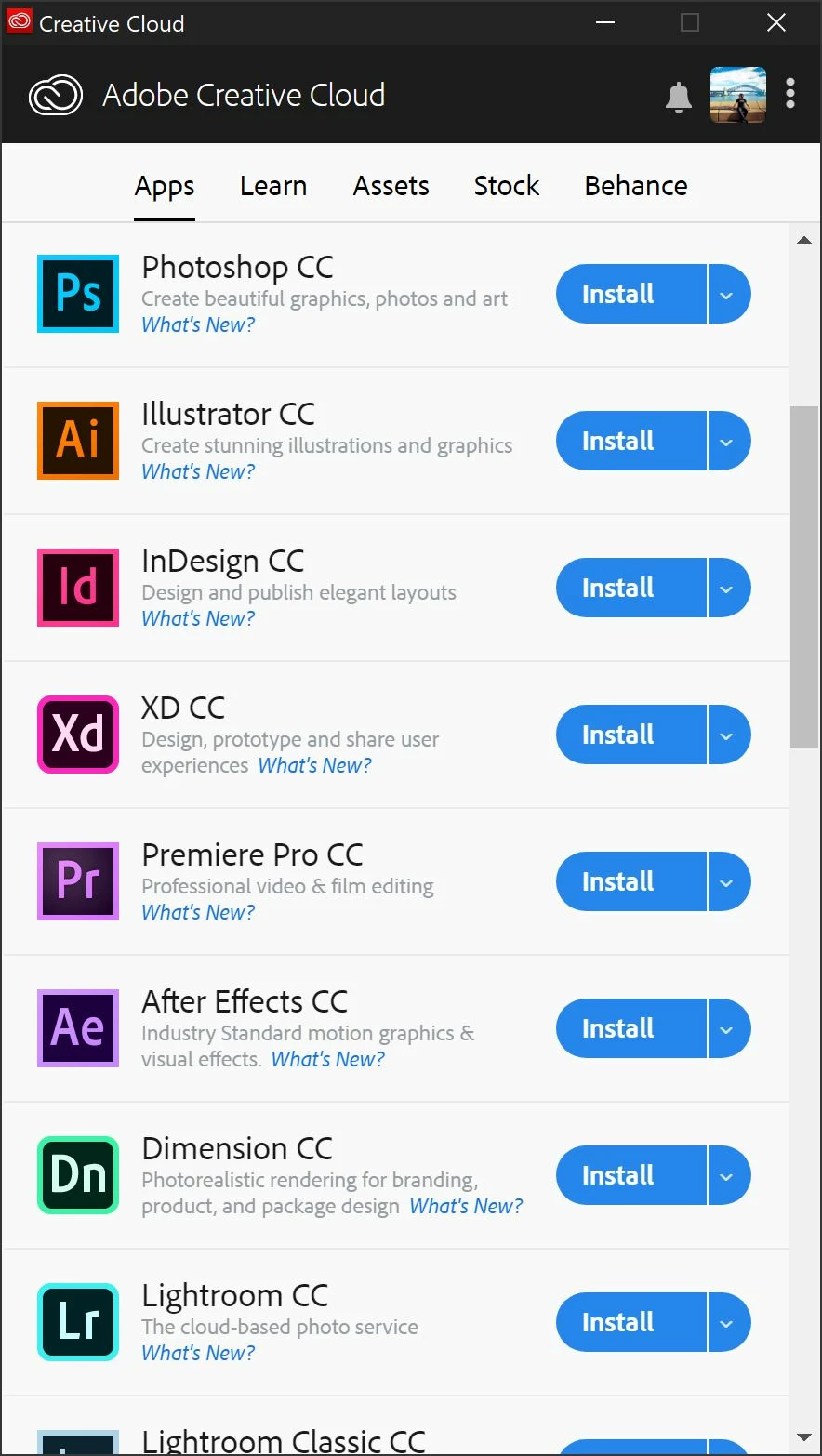The width and height of the screenshot is (822, 1456).
Task: Go to the Behance tab
Action: pyautogui.click(x=636, y=186)
